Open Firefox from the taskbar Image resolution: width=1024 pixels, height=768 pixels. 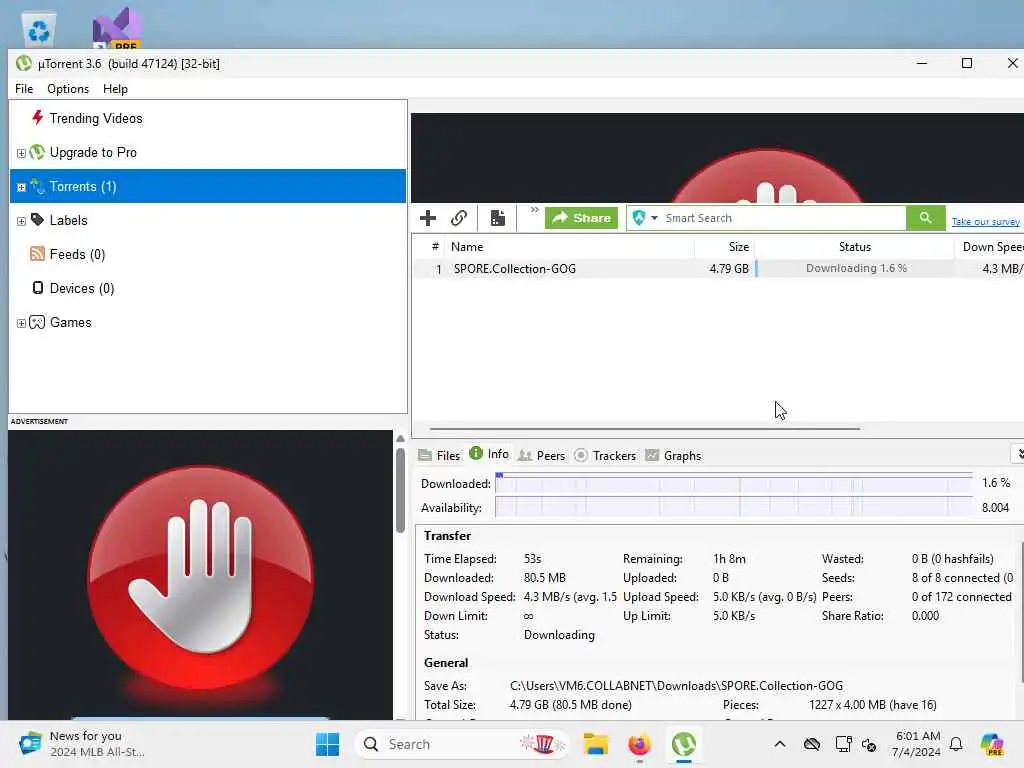pyautogui.click(x=639, y=744)
